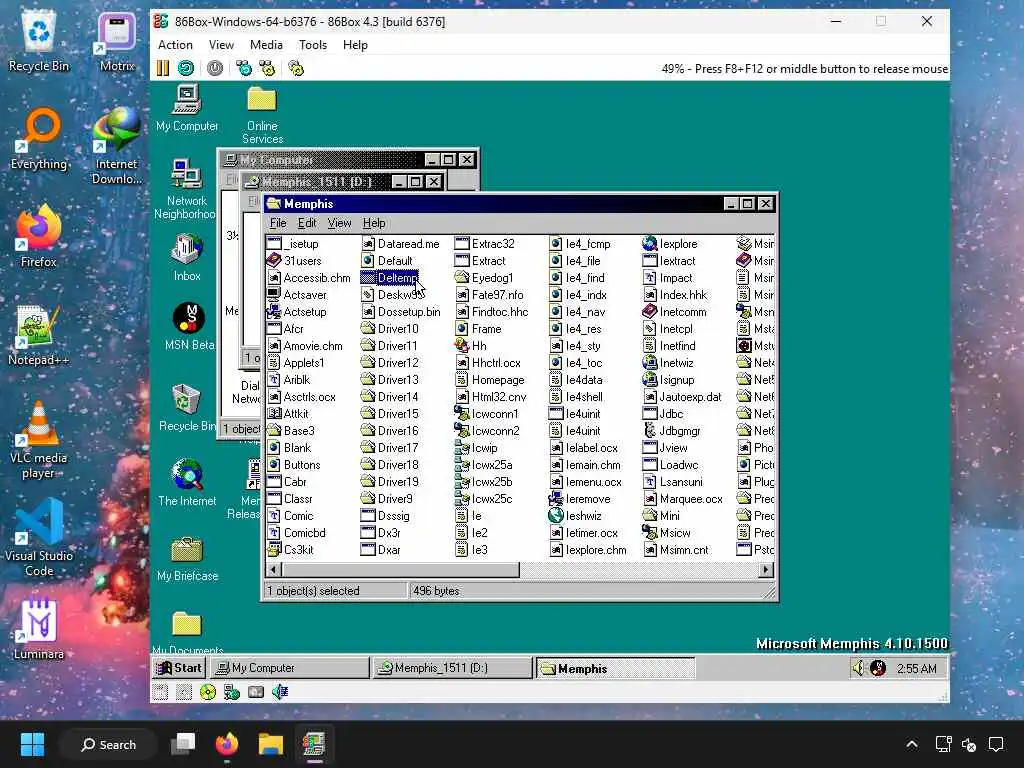Select the Fate97.nfo file
Viewport: 1024px width, 768px height.
pos(489,295)
